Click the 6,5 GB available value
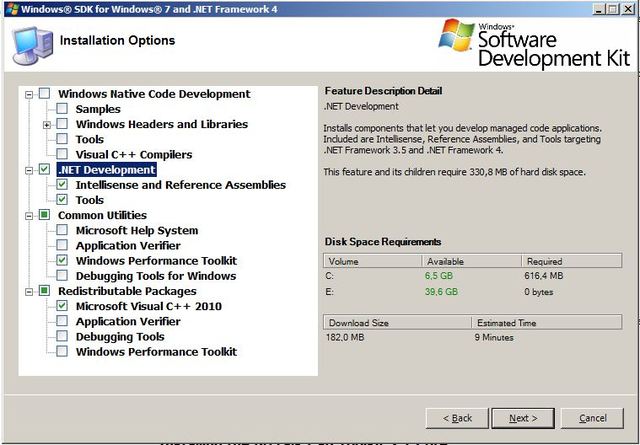Image resolution: width=640 pixels, height=445 pixels. click(439, 276)
